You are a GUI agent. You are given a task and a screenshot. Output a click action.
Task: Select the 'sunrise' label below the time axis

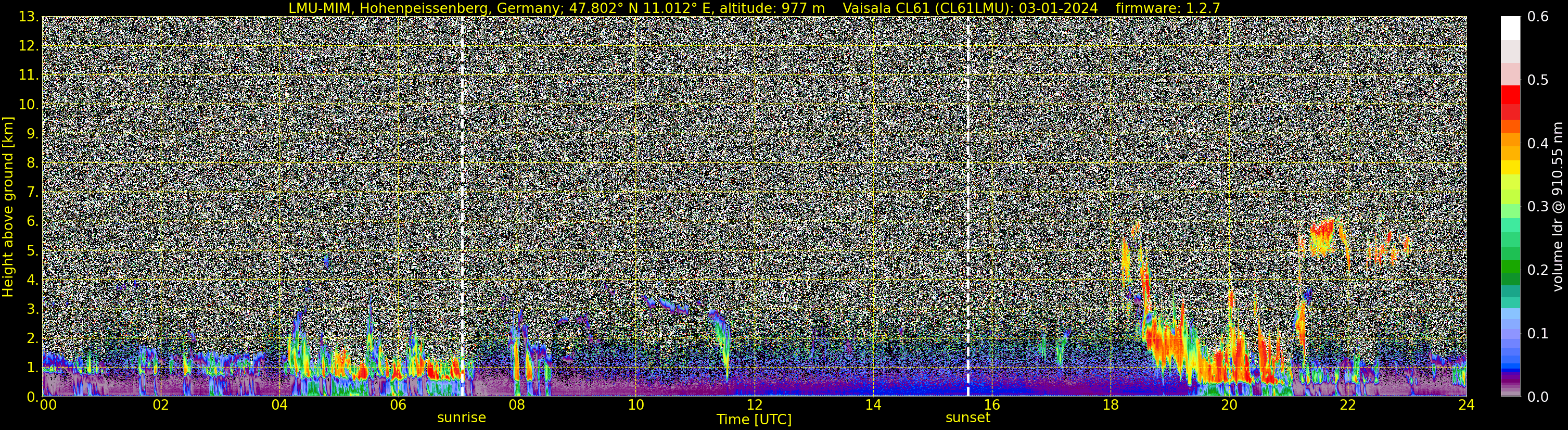click(x=462, y=418)
